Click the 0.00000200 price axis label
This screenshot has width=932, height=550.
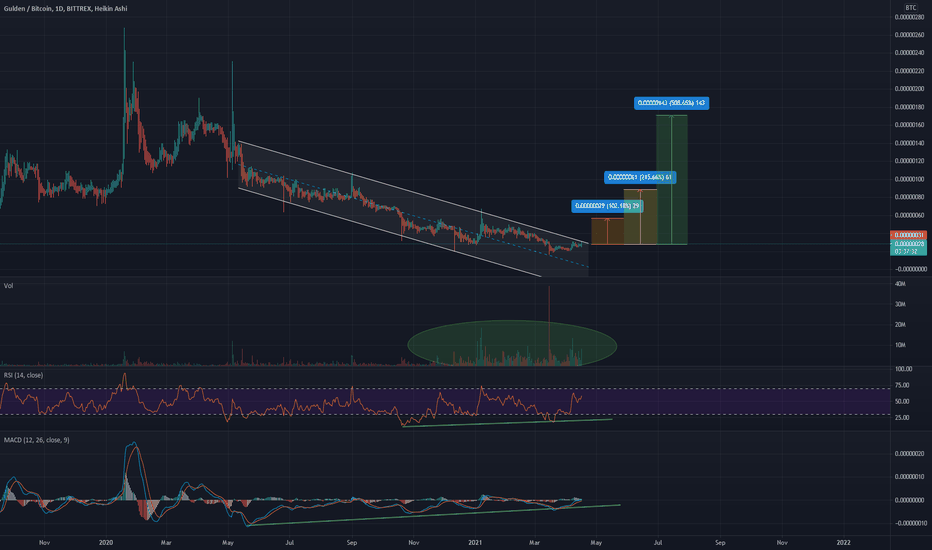point(909,89)
